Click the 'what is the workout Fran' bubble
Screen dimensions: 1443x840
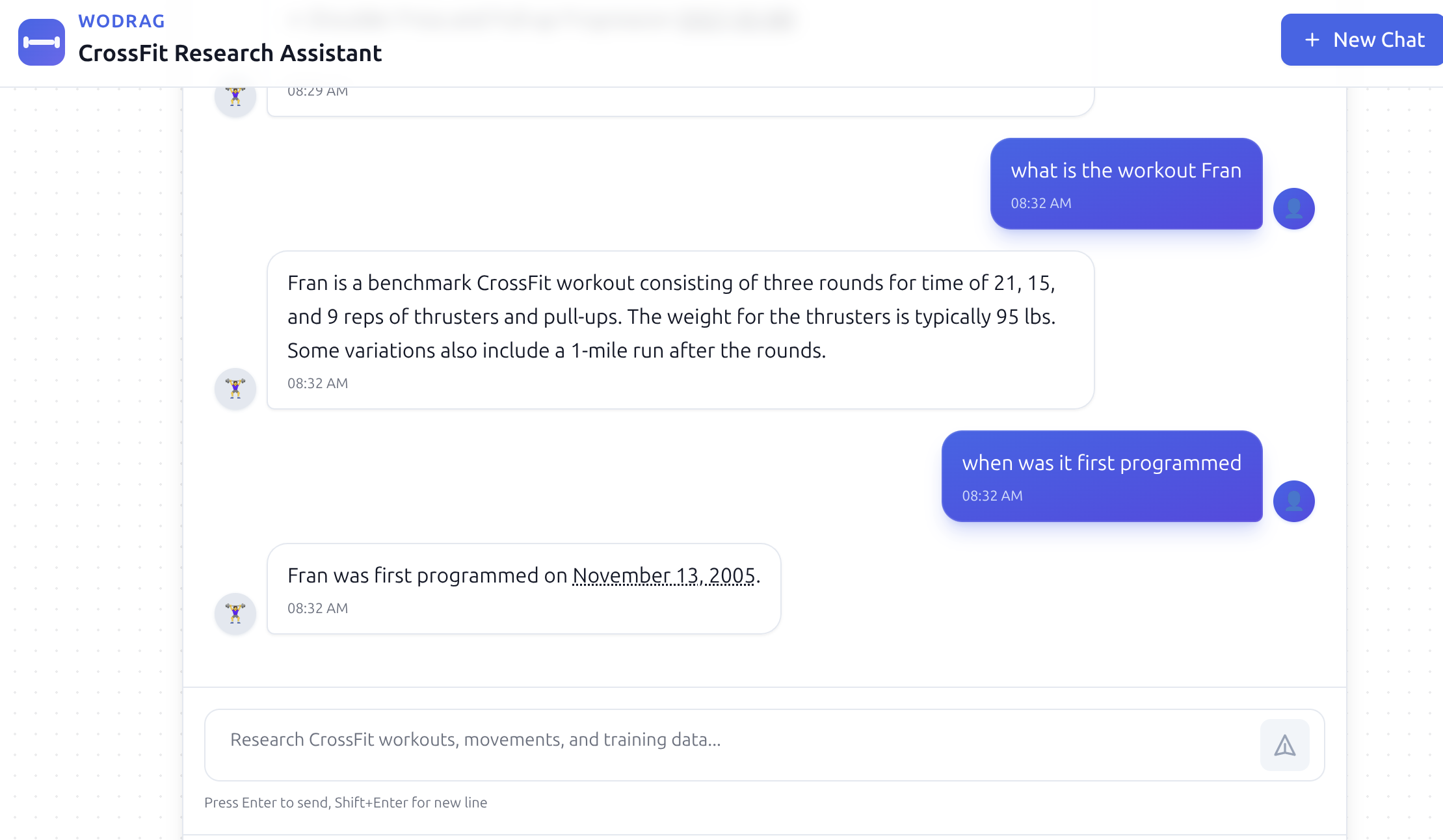tap(1126, 183)
